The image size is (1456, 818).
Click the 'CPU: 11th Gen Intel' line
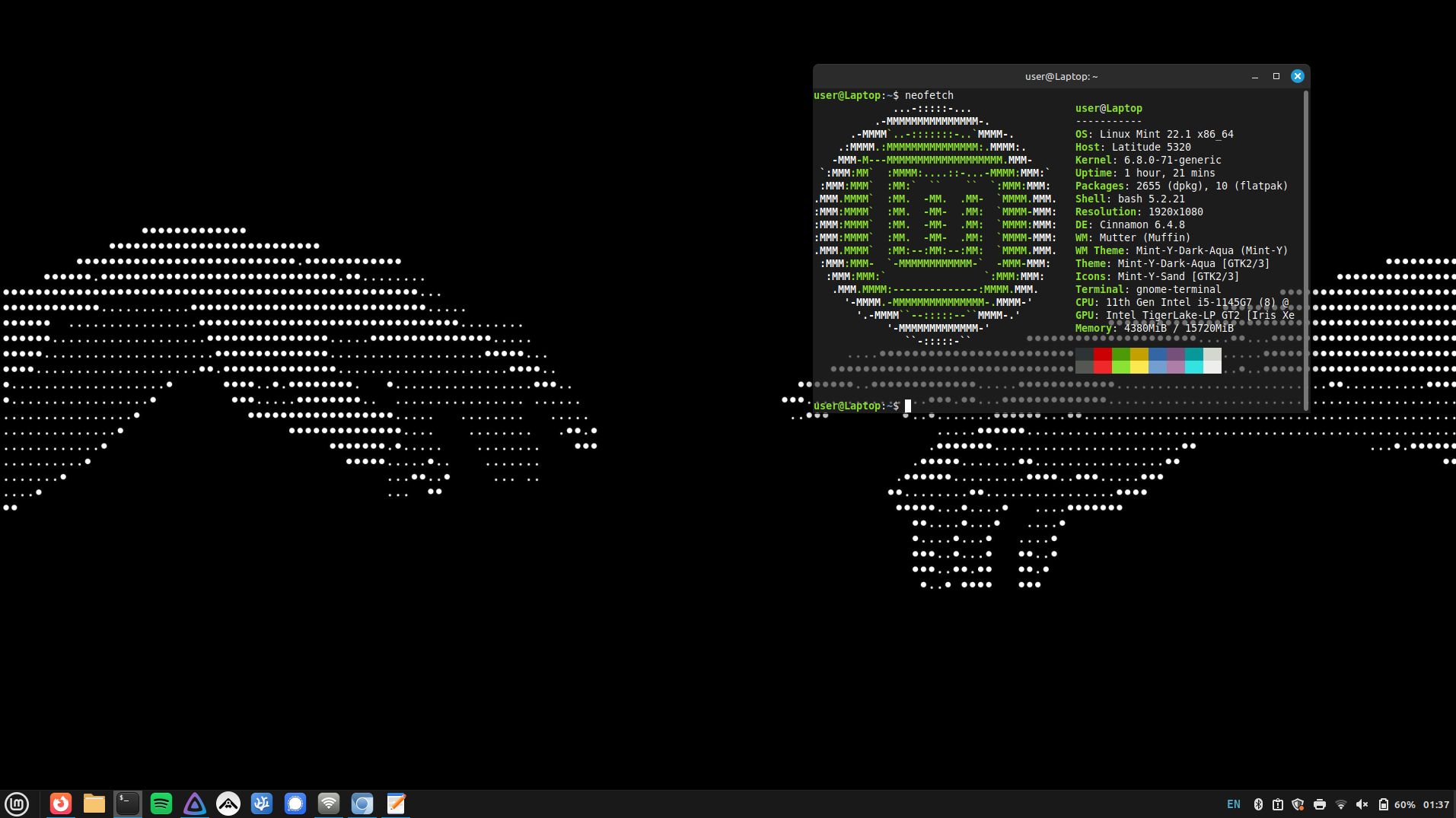tap(1182, 302)
